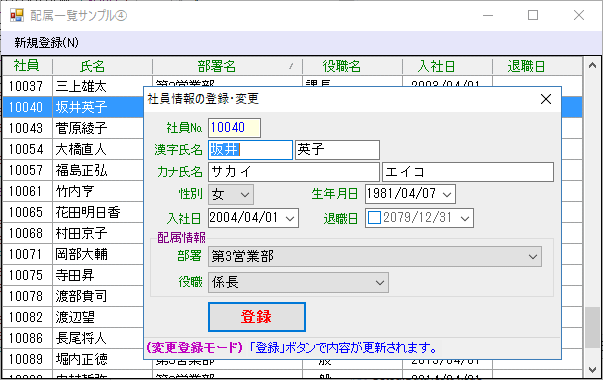603x380 pixels.
Task: Click the list scrollbar down arrow
Action: coord(592,370)
